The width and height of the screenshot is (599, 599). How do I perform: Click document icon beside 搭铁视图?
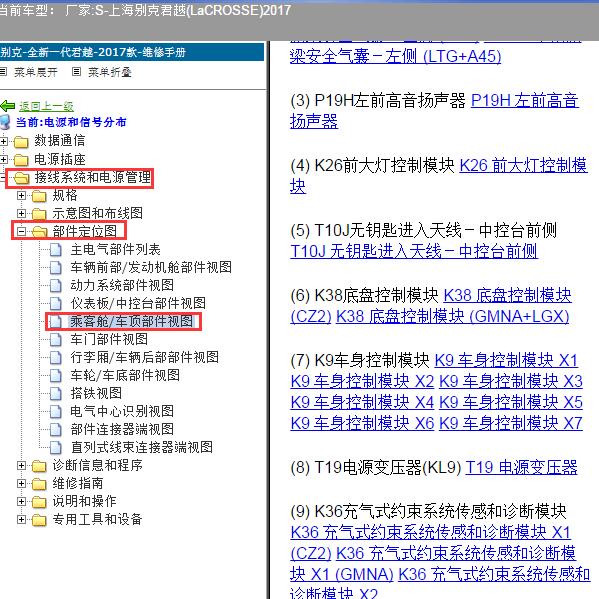pos(56,393)
